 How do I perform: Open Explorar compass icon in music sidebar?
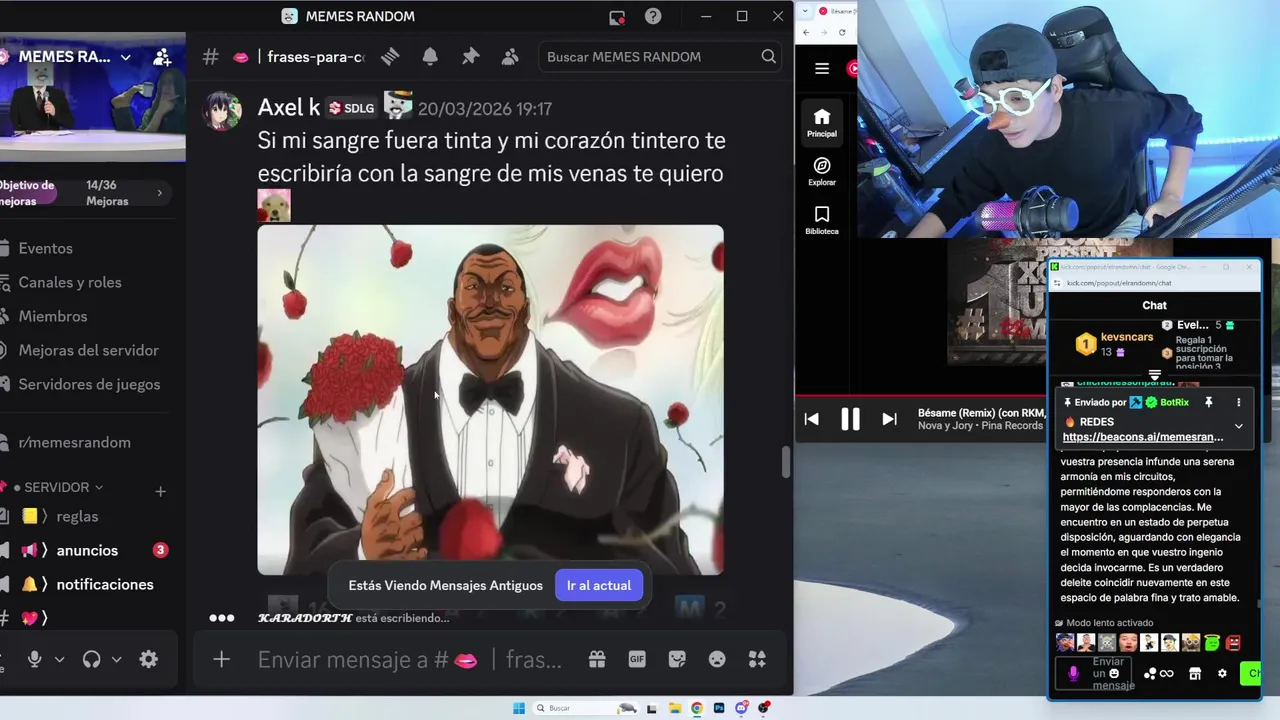[822, 172]
